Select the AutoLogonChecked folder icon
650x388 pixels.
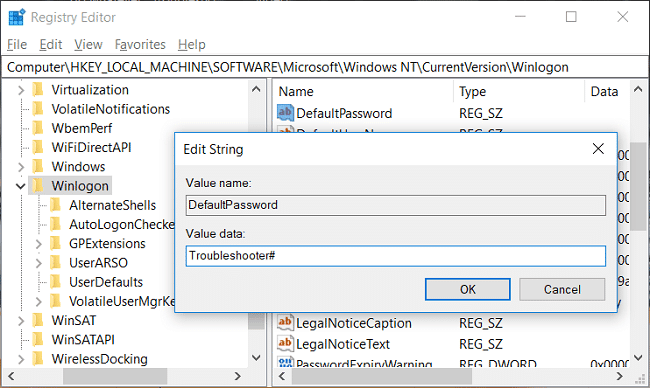pyautogui.click(x=56, y=224)
